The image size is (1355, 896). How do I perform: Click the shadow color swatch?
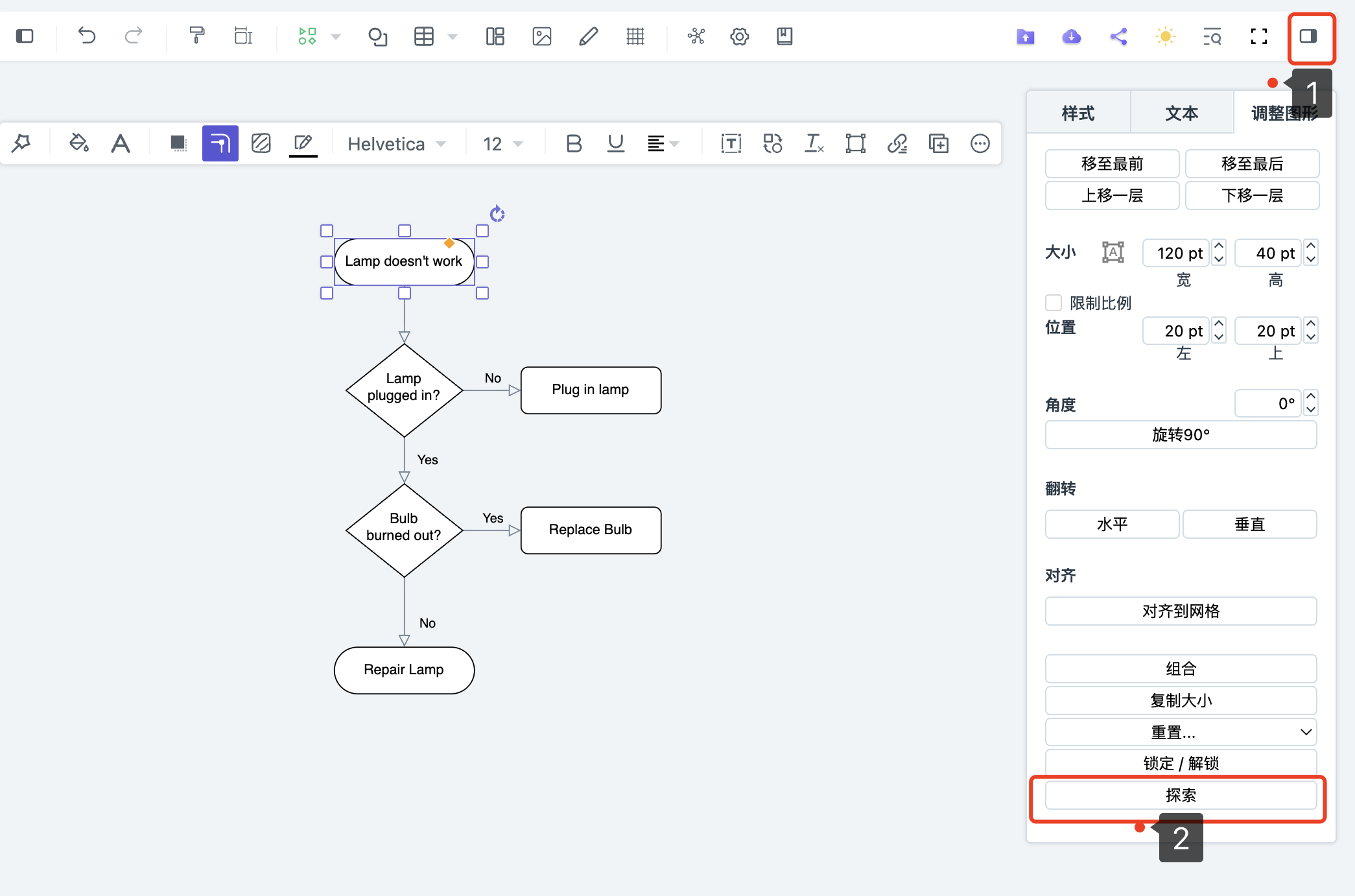point(178,143)
